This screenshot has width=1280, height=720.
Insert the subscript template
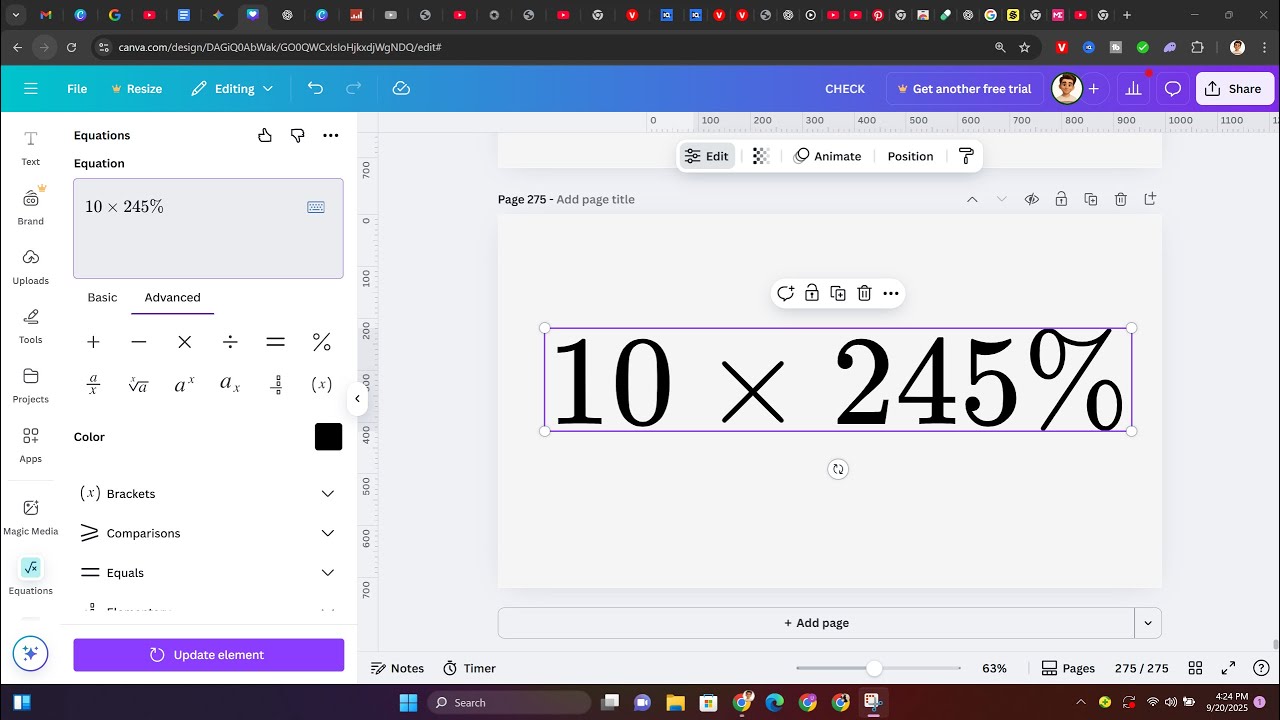click(x=230, y=385)
